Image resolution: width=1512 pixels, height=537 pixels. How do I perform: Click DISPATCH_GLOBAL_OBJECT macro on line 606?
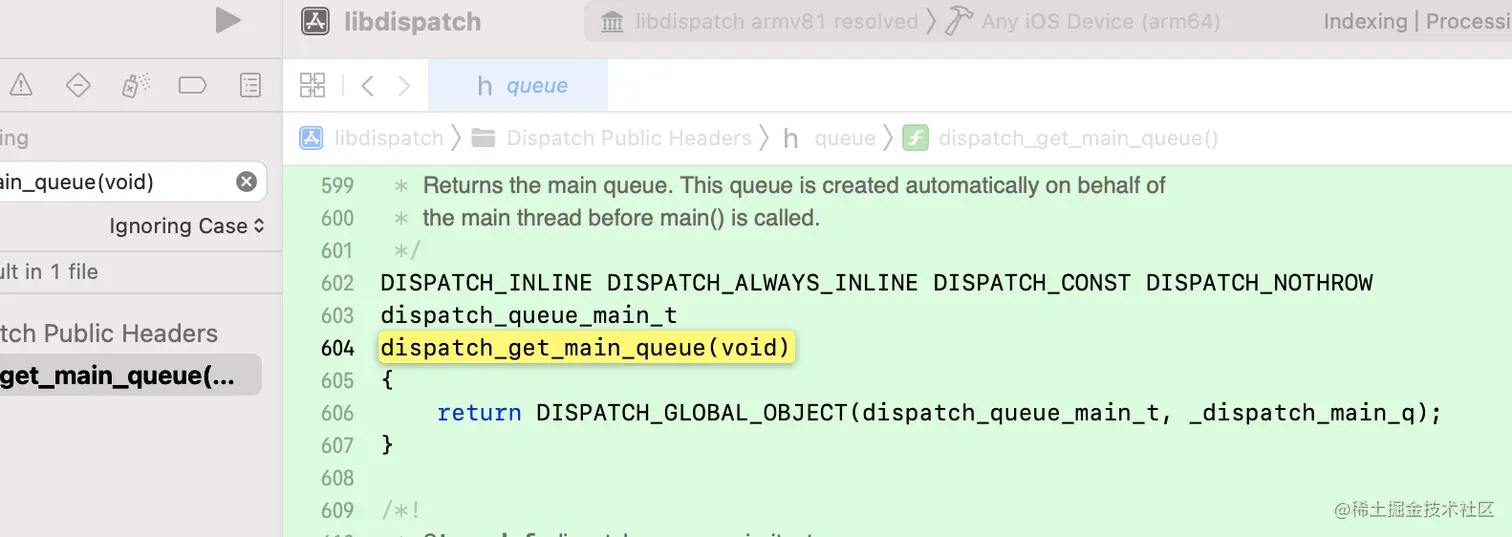pyautogui.click(x=692, y=413)
